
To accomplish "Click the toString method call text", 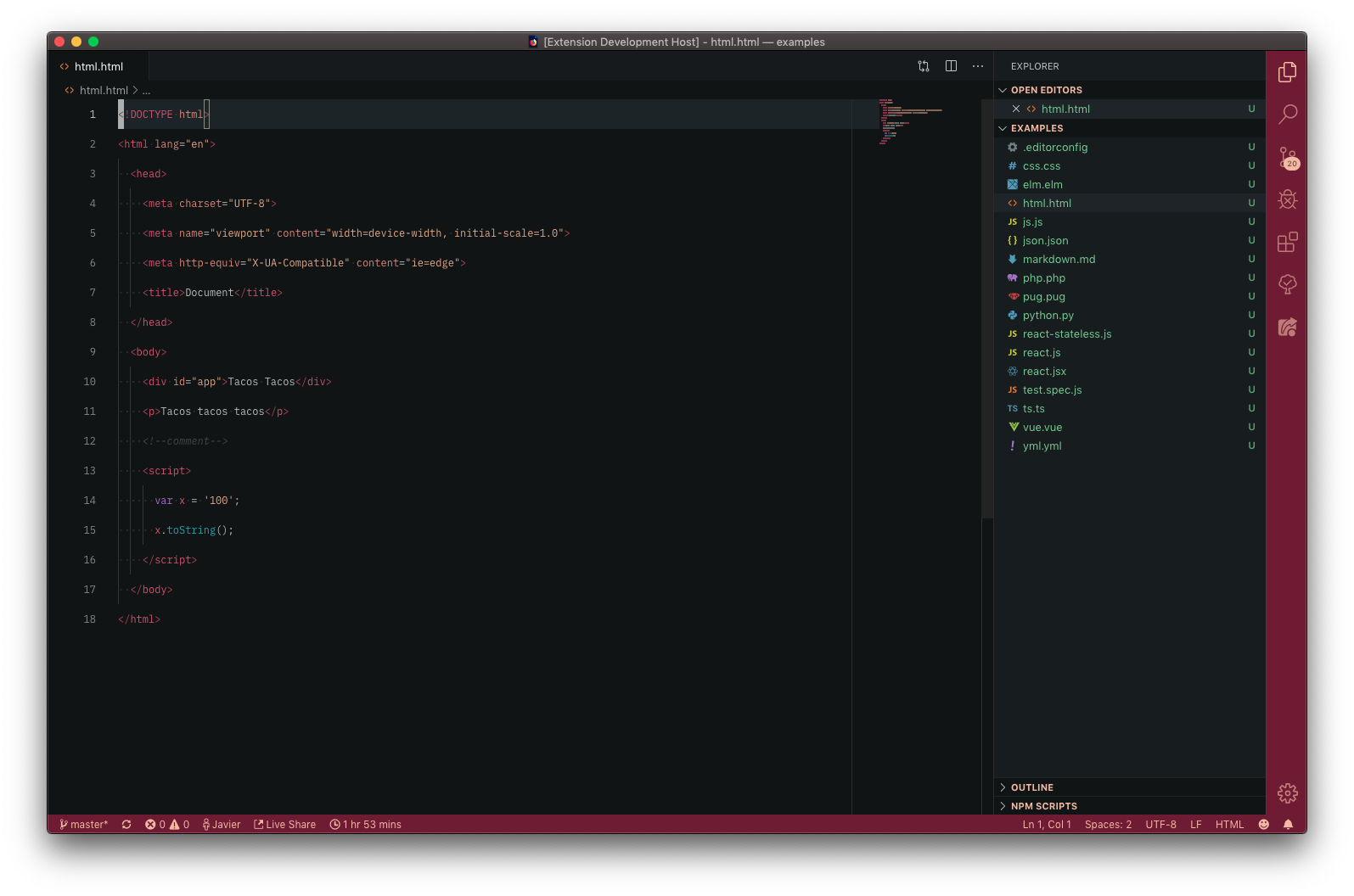I will pos(191,530).
